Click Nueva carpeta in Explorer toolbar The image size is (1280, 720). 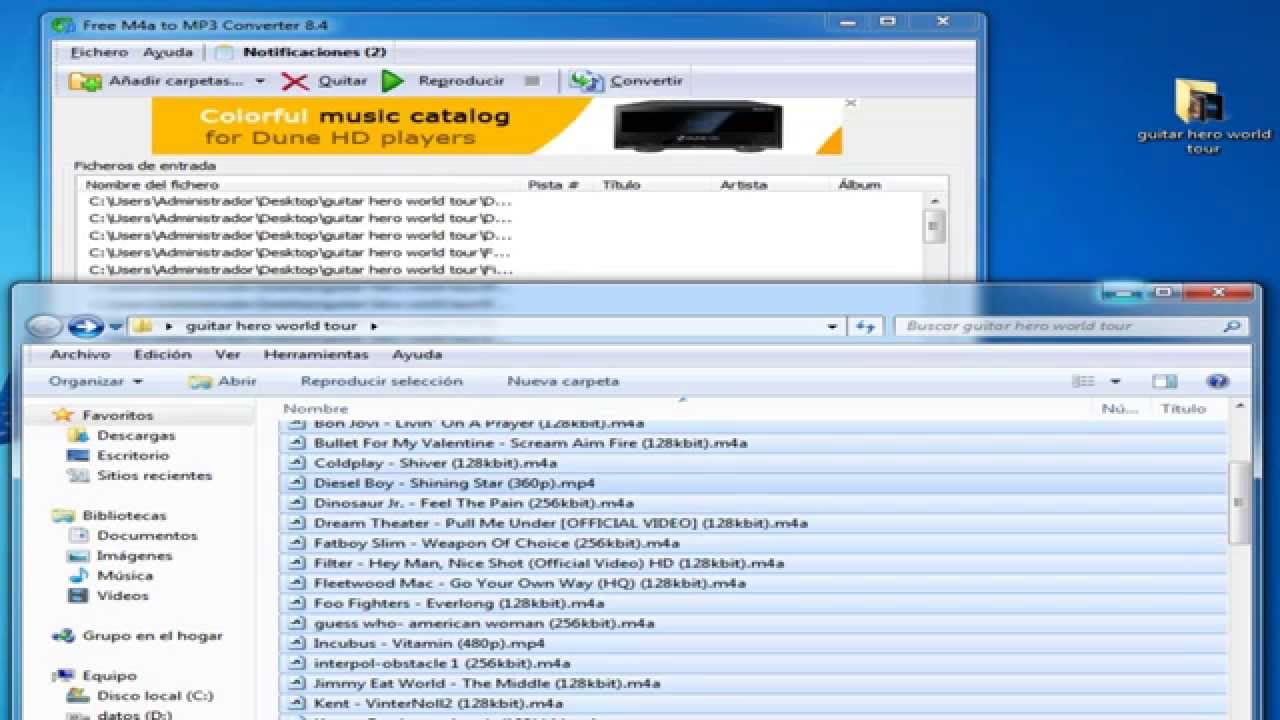click(563, 381)
